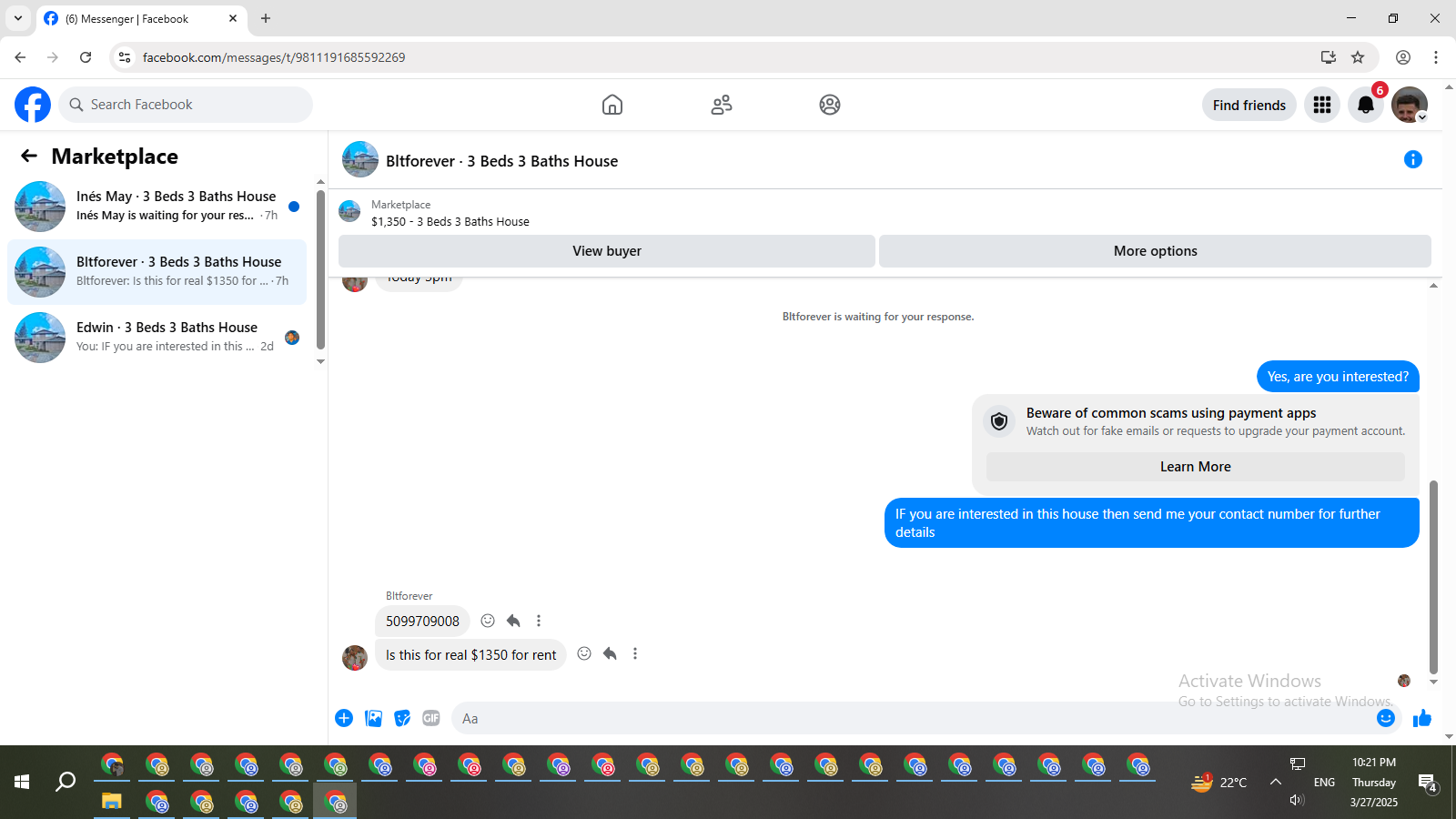This screenshot has height=819, width=1456.
Task: Open the Chrome three-dot menu
Action: [1436, 57]
